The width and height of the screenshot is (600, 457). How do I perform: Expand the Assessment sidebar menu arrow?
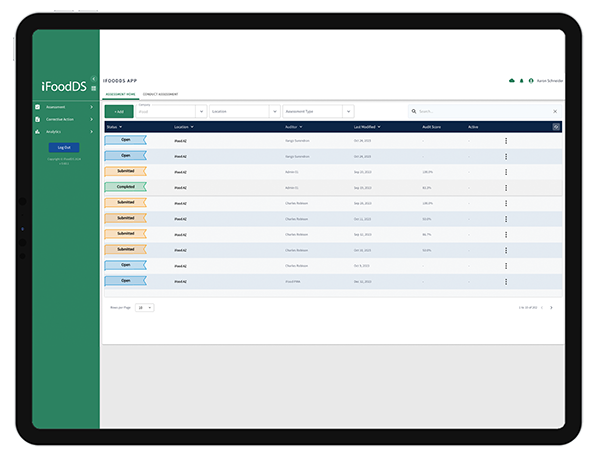click(x=91, y=107)
